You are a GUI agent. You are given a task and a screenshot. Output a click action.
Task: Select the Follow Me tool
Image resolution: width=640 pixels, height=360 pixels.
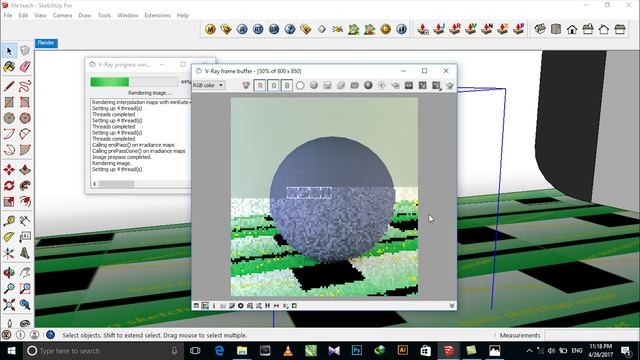(x=25, y=185)
